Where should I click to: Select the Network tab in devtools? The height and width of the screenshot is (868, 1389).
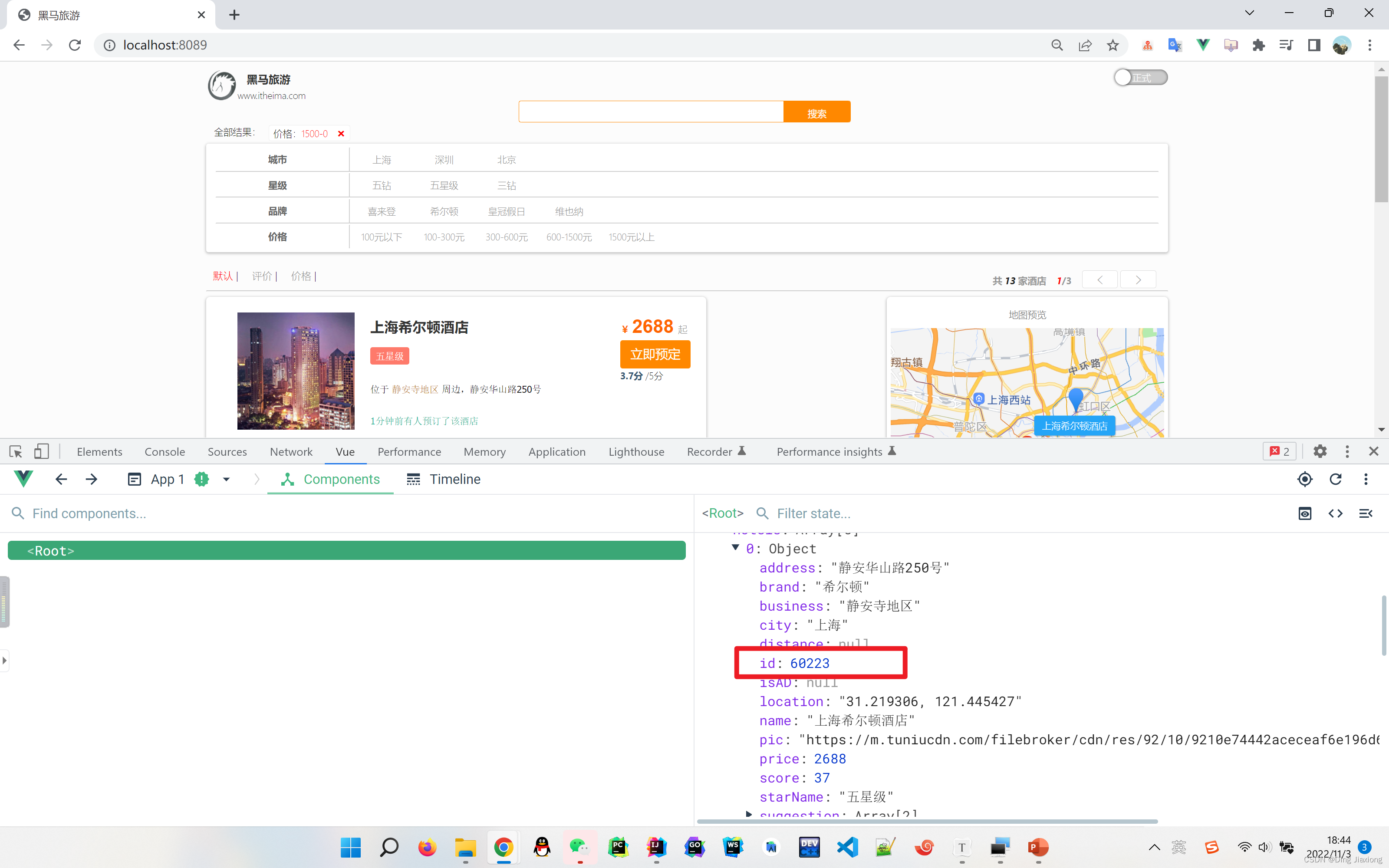[290, 451]
